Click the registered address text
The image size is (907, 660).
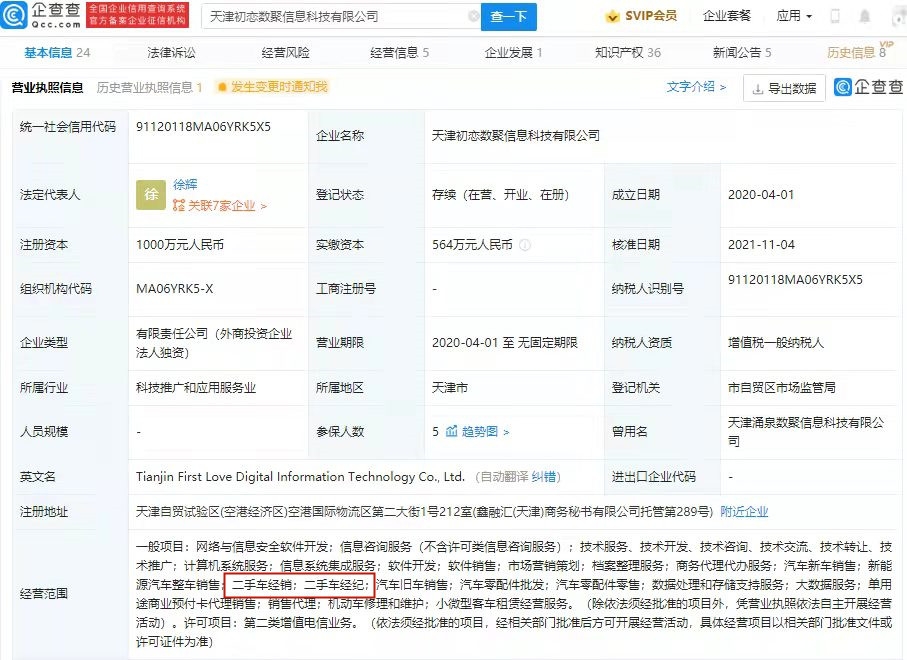tap(424, 511)
